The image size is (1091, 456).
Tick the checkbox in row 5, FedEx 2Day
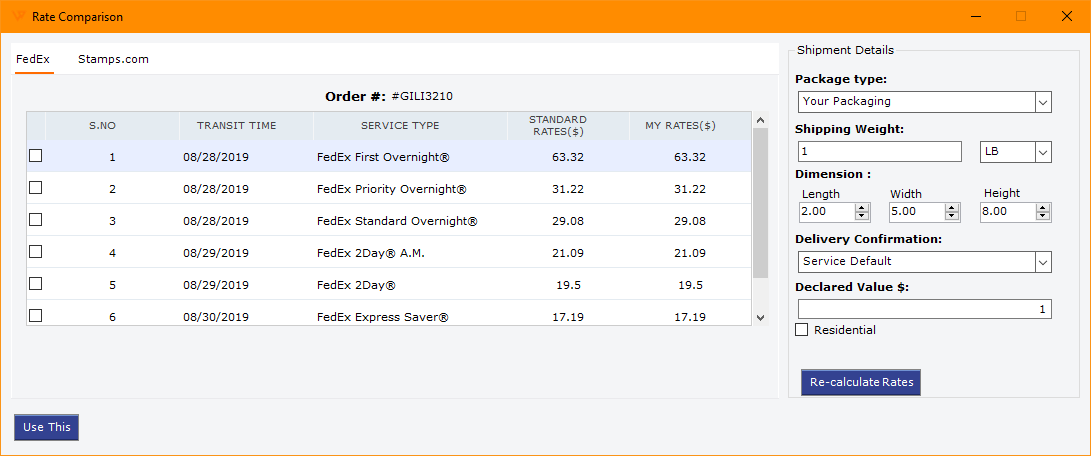(x=35, y=283)
